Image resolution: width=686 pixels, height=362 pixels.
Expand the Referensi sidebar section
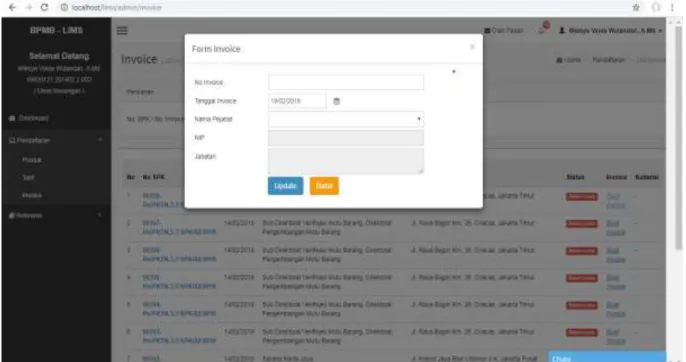56,215
